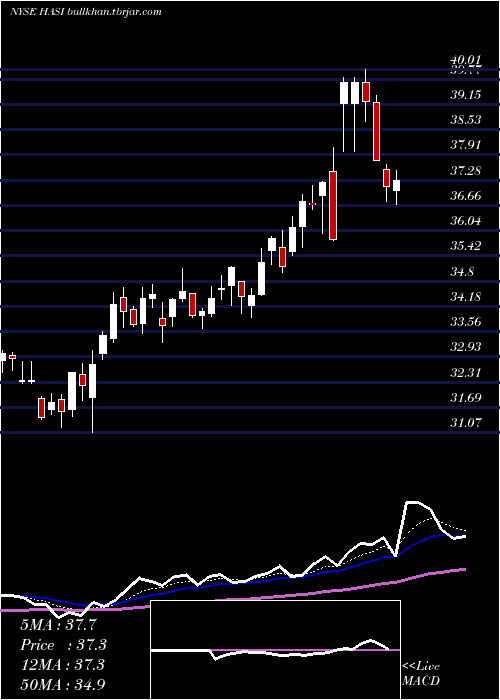Click the 37.91 price axis label
This screenshot has width=500, height=700.
coord(465,145)
